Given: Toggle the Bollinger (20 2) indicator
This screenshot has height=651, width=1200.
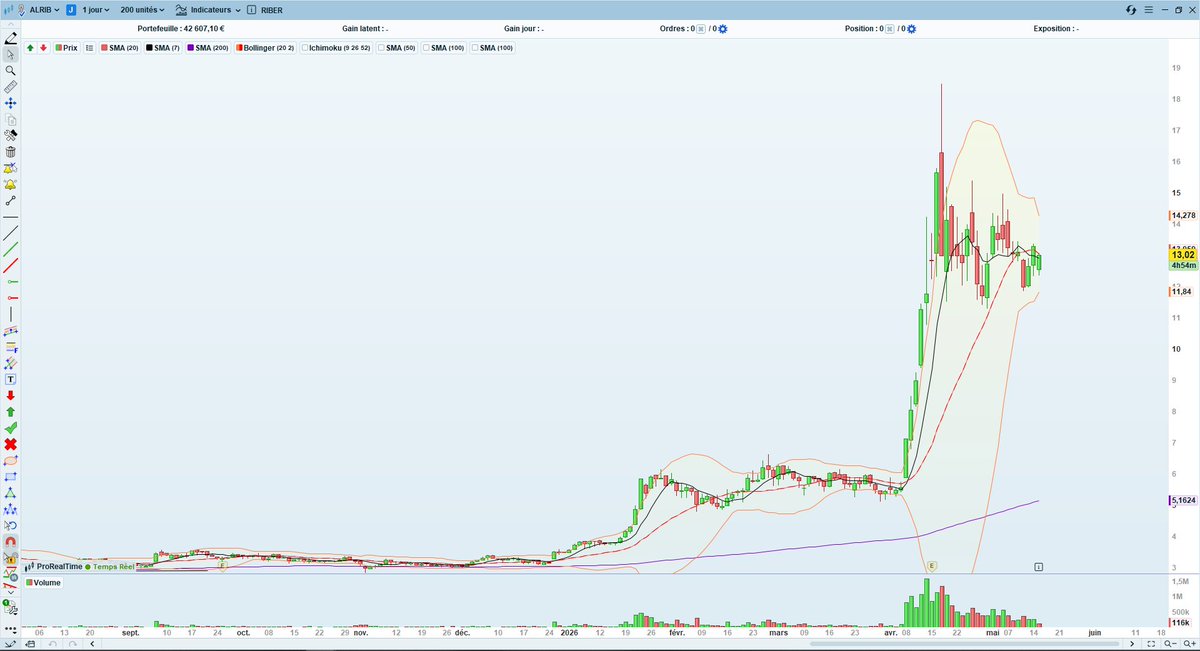Looking at the screenshot, I should pos(267,47).
